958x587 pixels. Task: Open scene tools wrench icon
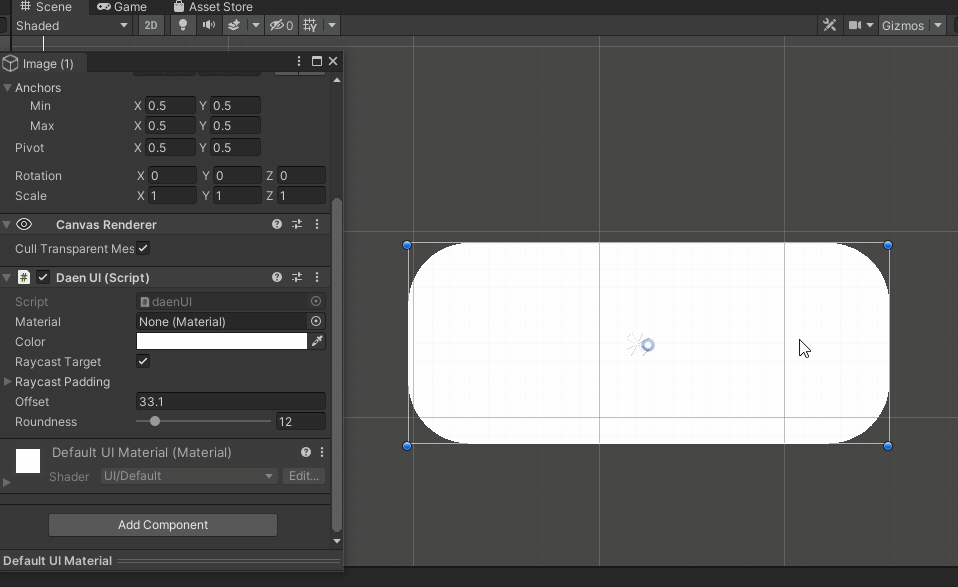tap(829, 26)
